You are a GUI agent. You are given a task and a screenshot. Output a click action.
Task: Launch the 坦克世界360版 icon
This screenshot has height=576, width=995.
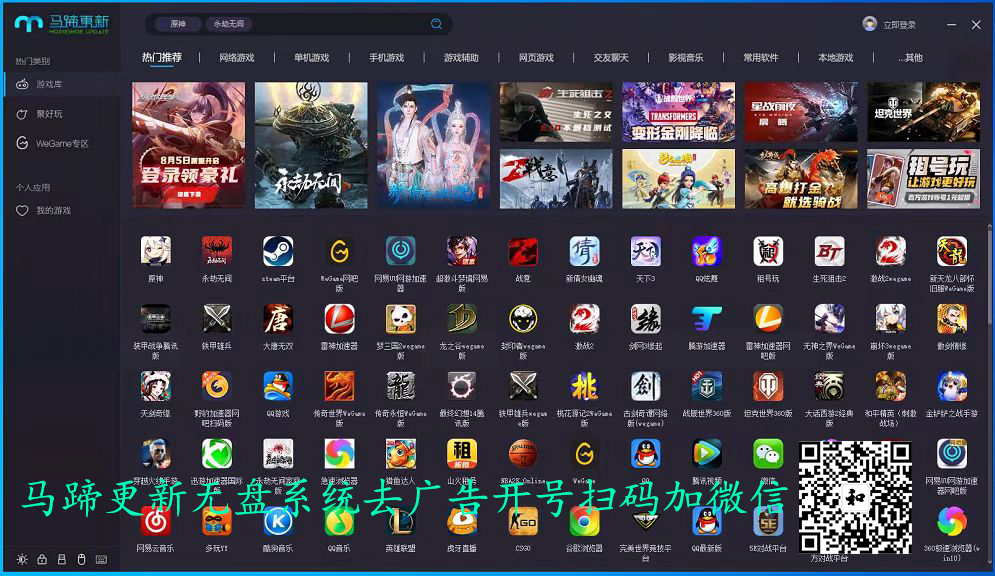coord(768,386)
